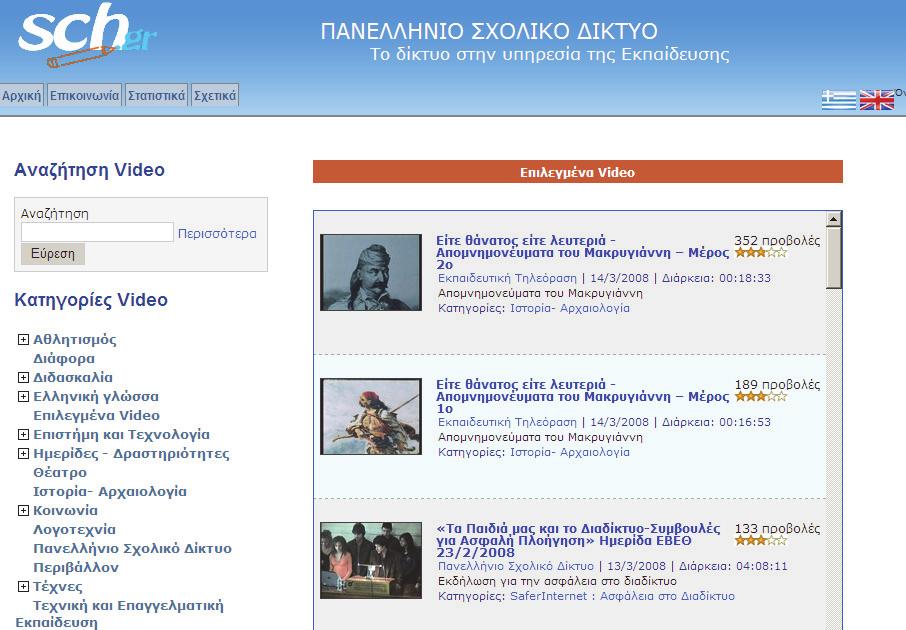The image size is (906, 630).
Task: Focus the Αναζήτηση text field
Action: pos(97,232)
